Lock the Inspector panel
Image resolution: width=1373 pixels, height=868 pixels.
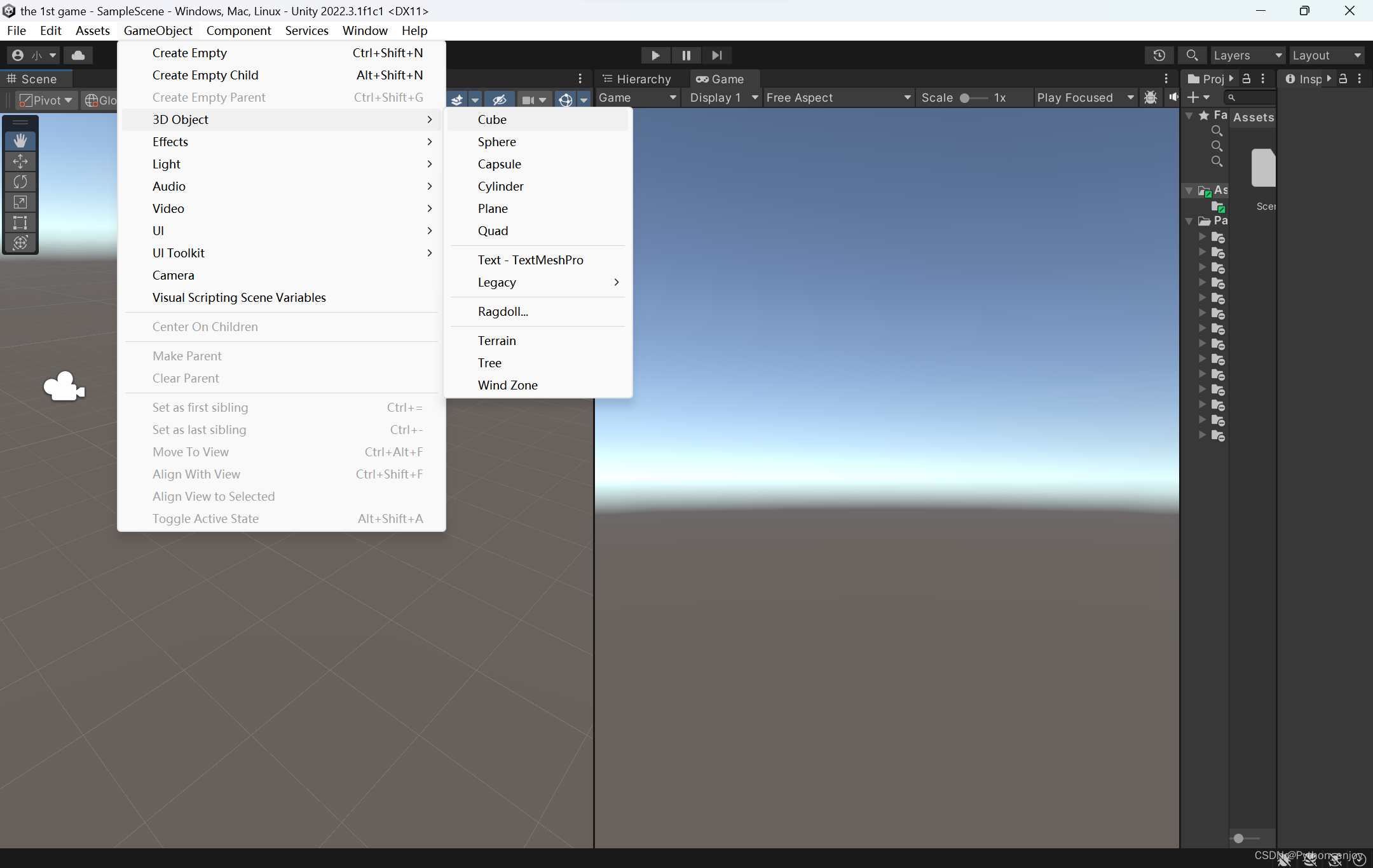point(1343,79)
